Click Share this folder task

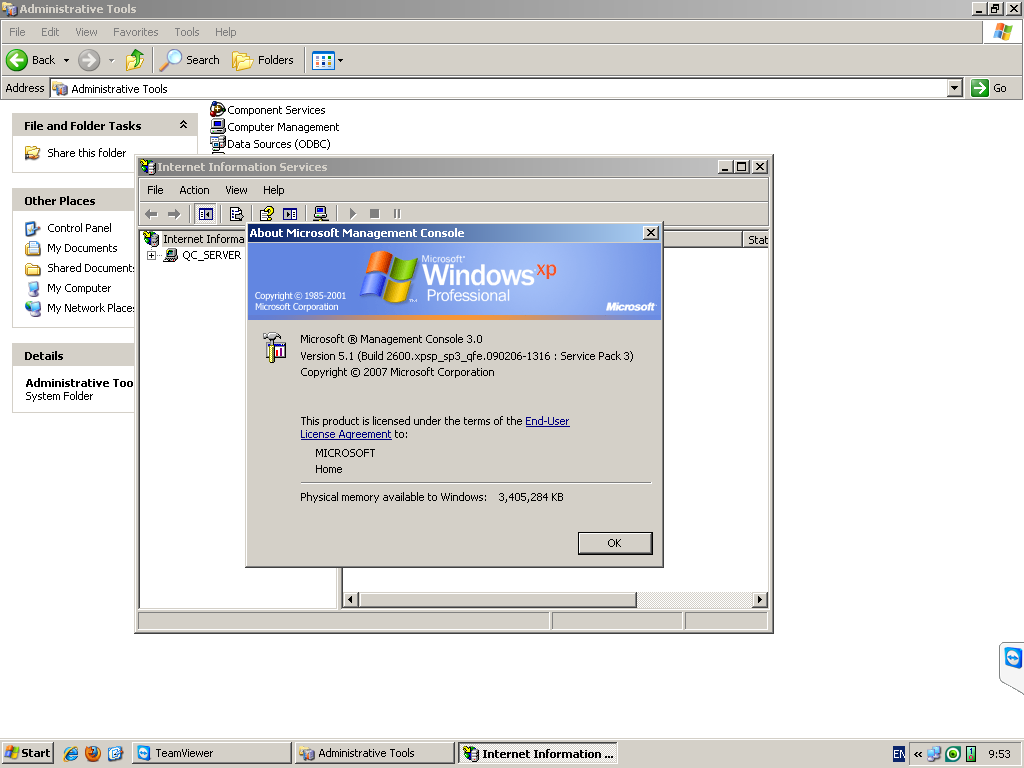(76, 153)
